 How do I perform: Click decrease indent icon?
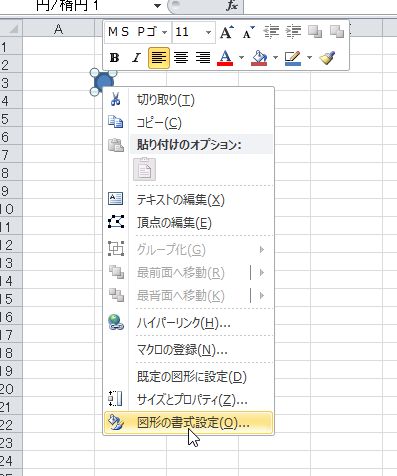pyautogui.click(x=271, y=32)
